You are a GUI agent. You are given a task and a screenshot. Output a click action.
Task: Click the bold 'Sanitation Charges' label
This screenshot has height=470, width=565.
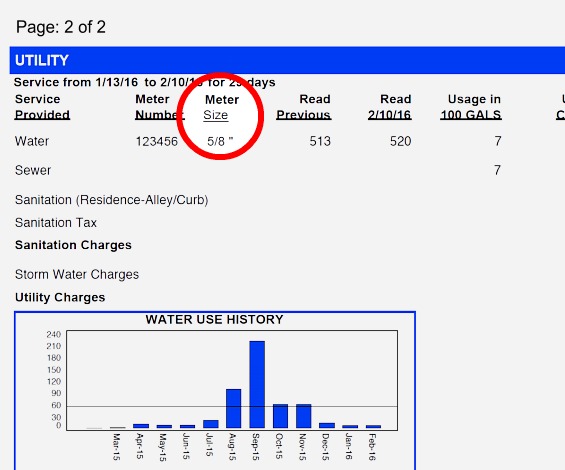(73, 245)
